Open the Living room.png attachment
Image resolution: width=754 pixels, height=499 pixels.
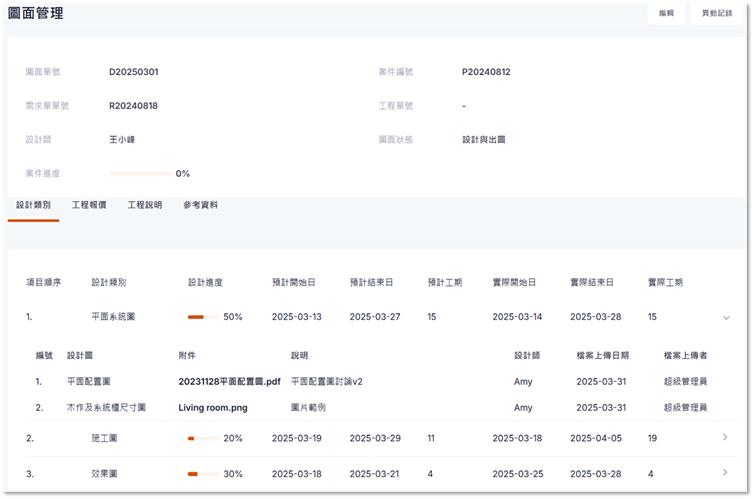tap(213, 408)
